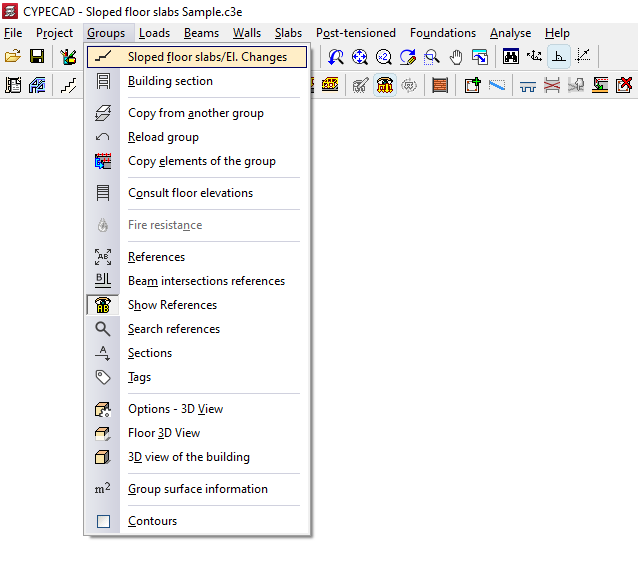Image resolution: width=638 pixels, height=566 pixels.
Task: Click the blue sloped line toolbar icon
Action: click(x=496, y=85)
